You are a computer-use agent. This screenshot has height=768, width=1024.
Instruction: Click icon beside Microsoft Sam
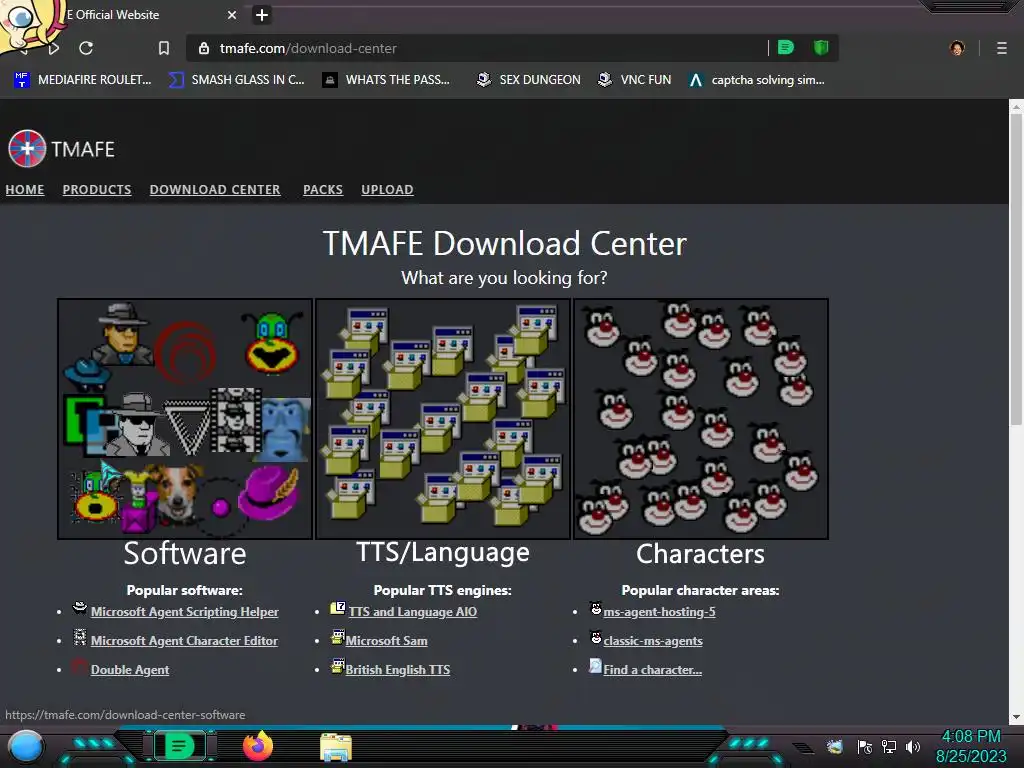(338, 637)
